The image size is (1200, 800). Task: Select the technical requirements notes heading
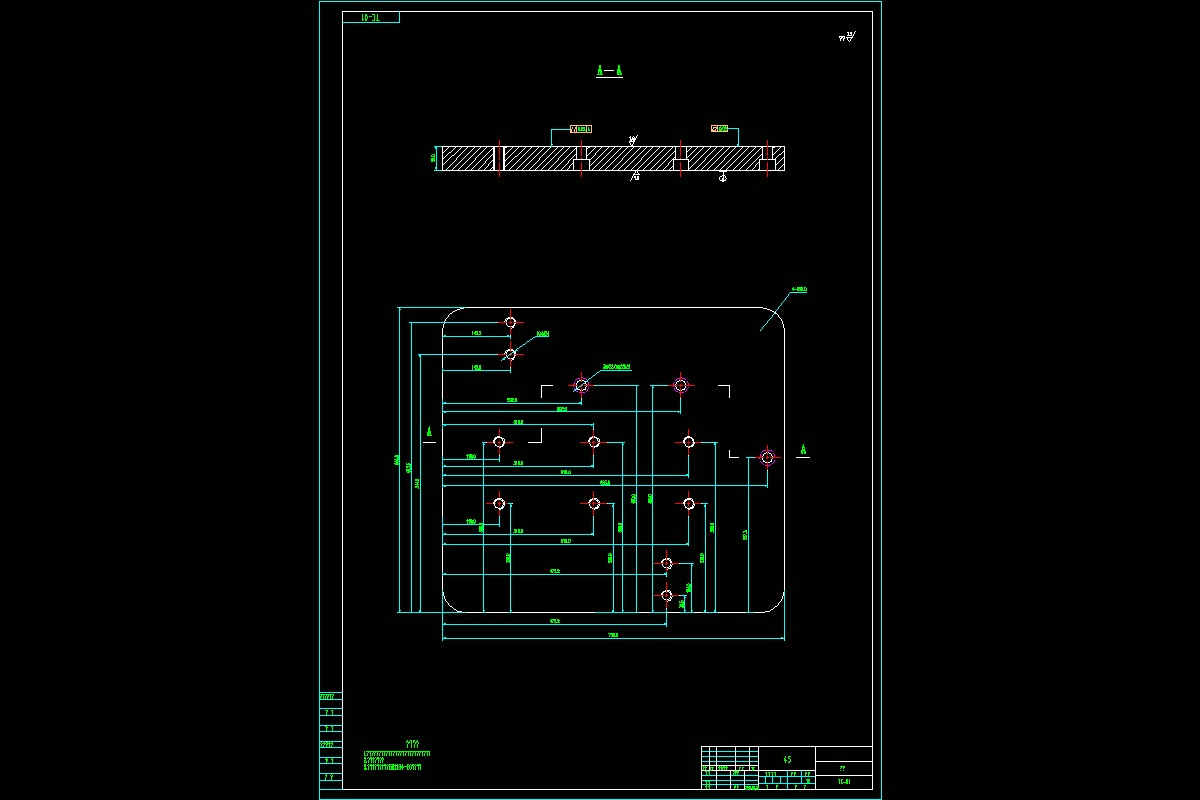[413, 744]
